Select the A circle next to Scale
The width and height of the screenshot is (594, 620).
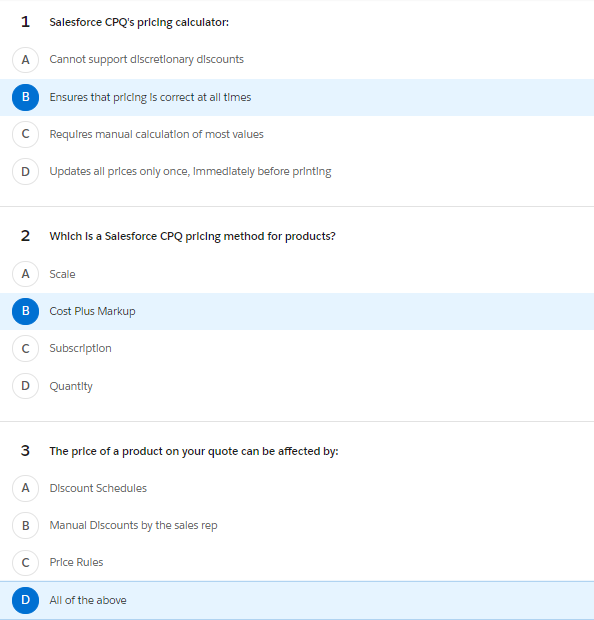click(25, 274)
